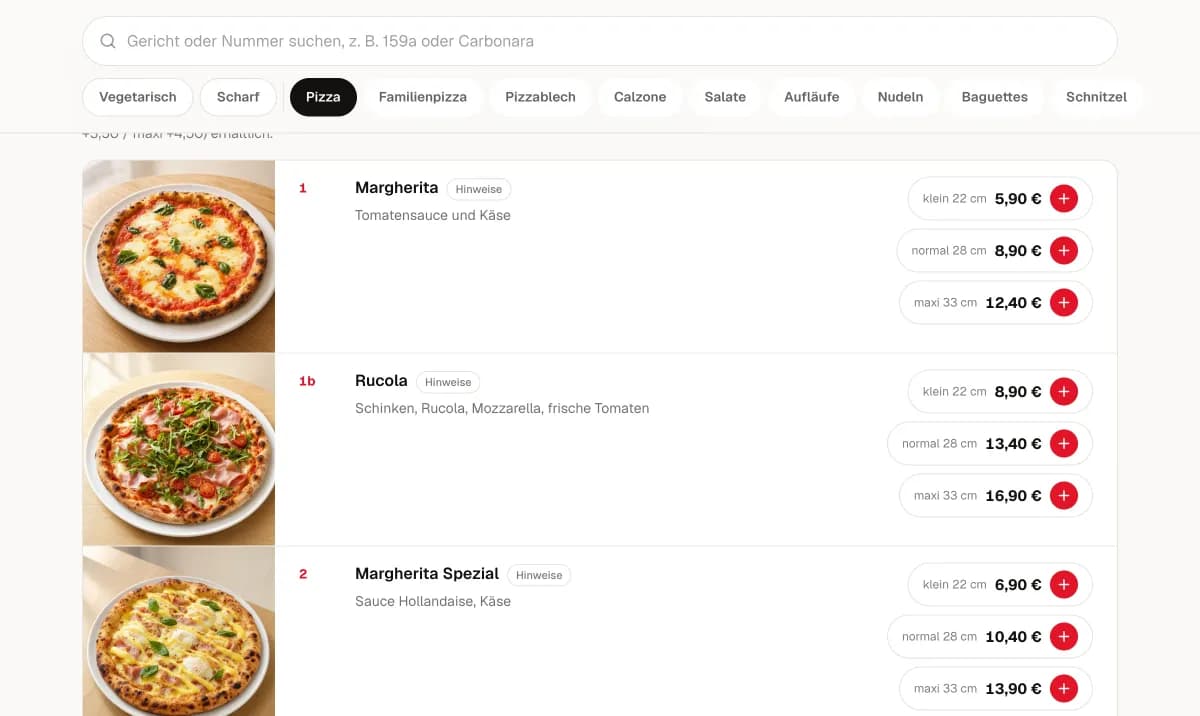Add Margherita Spezial klein 22 cm to cart
This screenshot has width=1200, height=716.
pyautogui.click(x=1064, y=585)
